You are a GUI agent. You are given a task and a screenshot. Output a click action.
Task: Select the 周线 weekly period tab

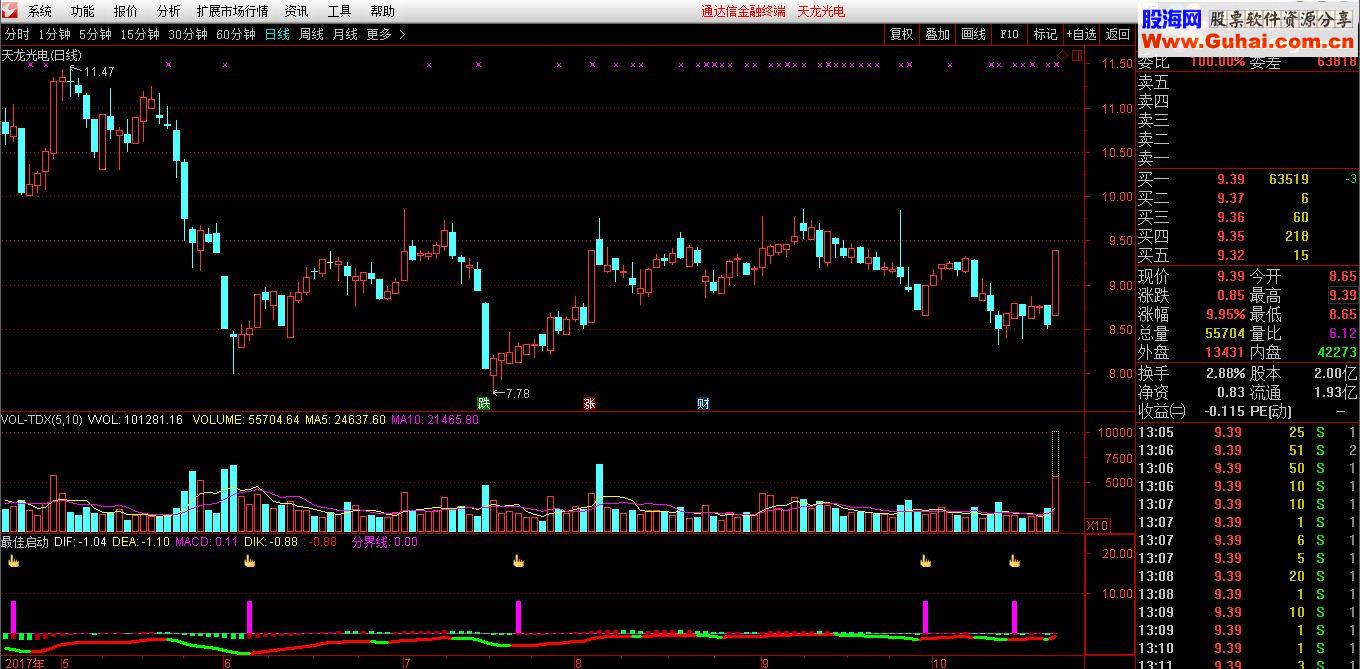coord(311,34)
